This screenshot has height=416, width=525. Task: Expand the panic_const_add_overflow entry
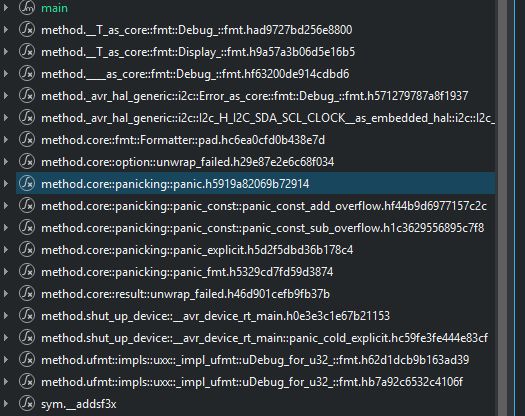pos(6,206)
